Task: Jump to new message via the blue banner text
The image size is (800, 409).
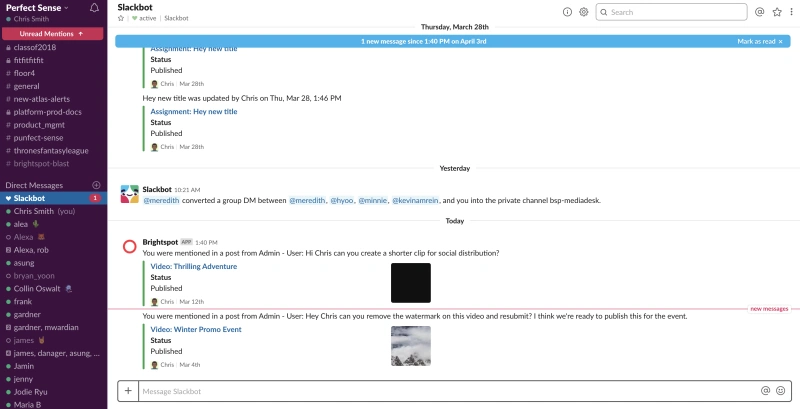Action: click(x=423, y=41)
